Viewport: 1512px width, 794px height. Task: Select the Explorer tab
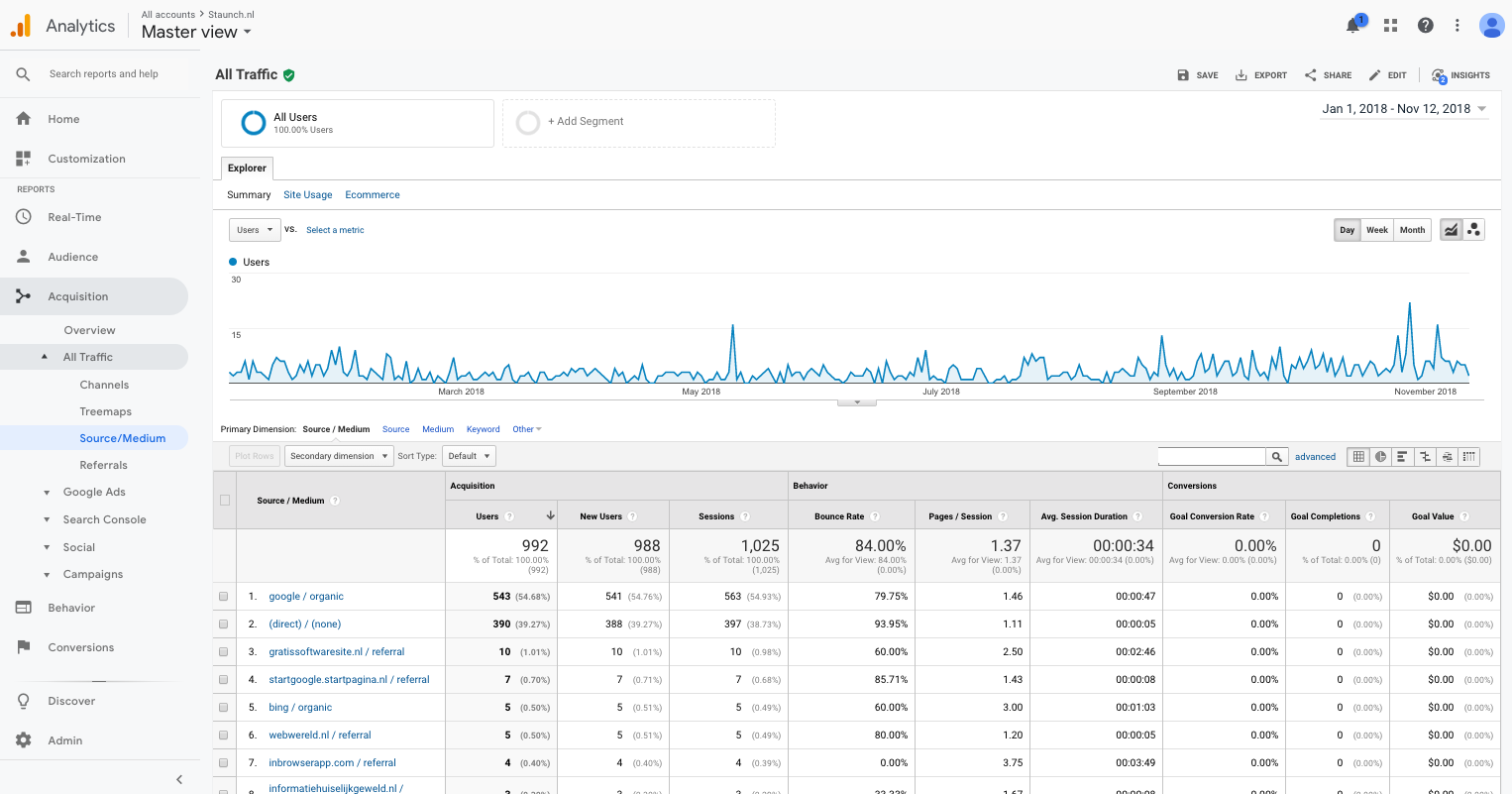(x=247, y=169)
